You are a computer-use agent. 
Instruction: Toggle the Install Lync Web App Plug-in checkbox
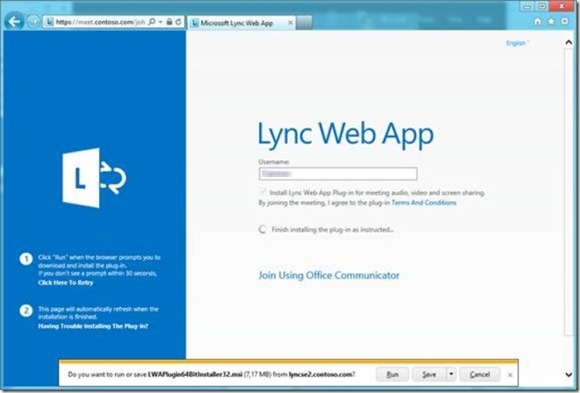(x=263, y=192)
